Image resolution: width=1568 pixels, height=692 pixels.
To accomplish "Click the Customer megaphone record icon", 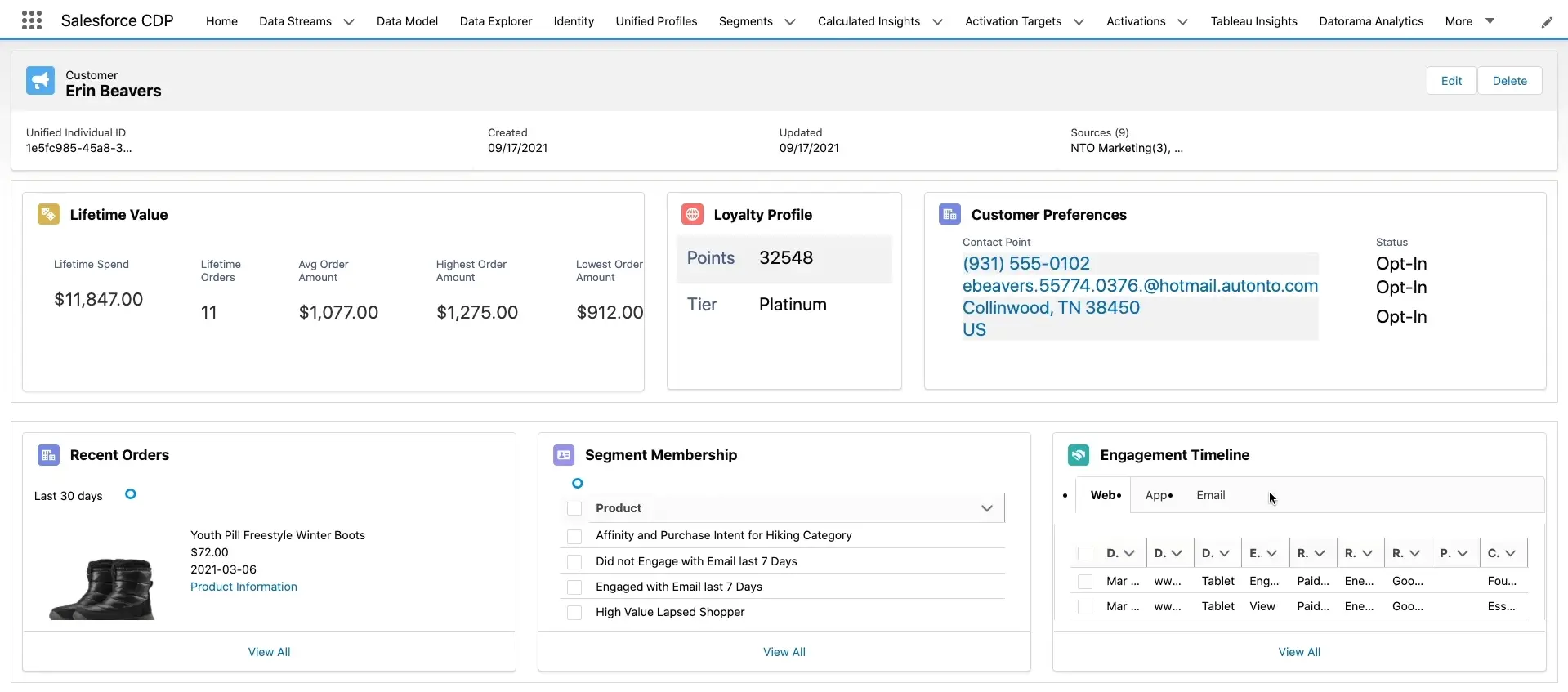I will pos(40,81).
